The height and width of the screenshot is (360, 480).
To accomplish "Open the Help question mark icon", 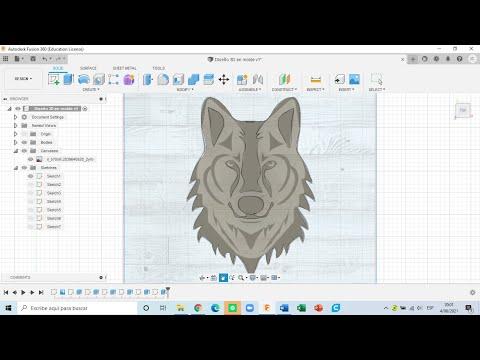I will click(460, 59).
